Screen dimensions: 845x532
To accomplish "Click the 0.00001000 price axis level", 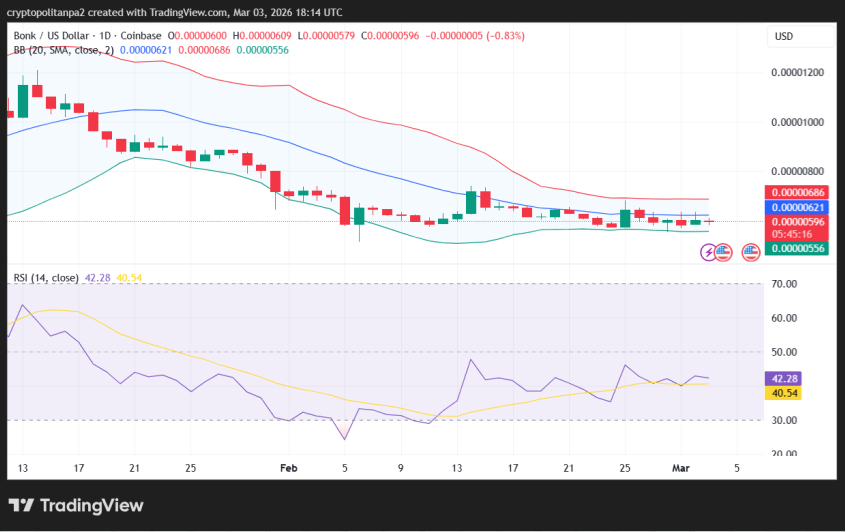I will [799, 122].
